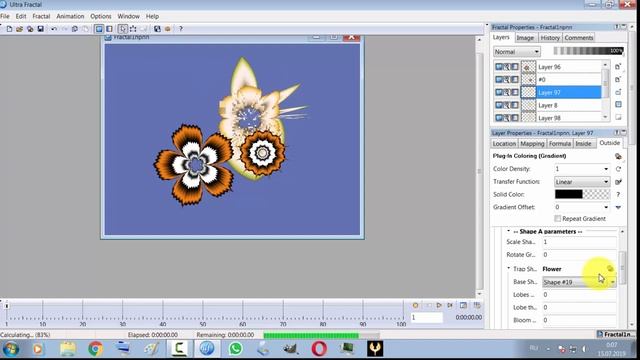Toggle the normal view mode toolbar button
Screen dimensions: 640x360
click(x=99, y=29)
